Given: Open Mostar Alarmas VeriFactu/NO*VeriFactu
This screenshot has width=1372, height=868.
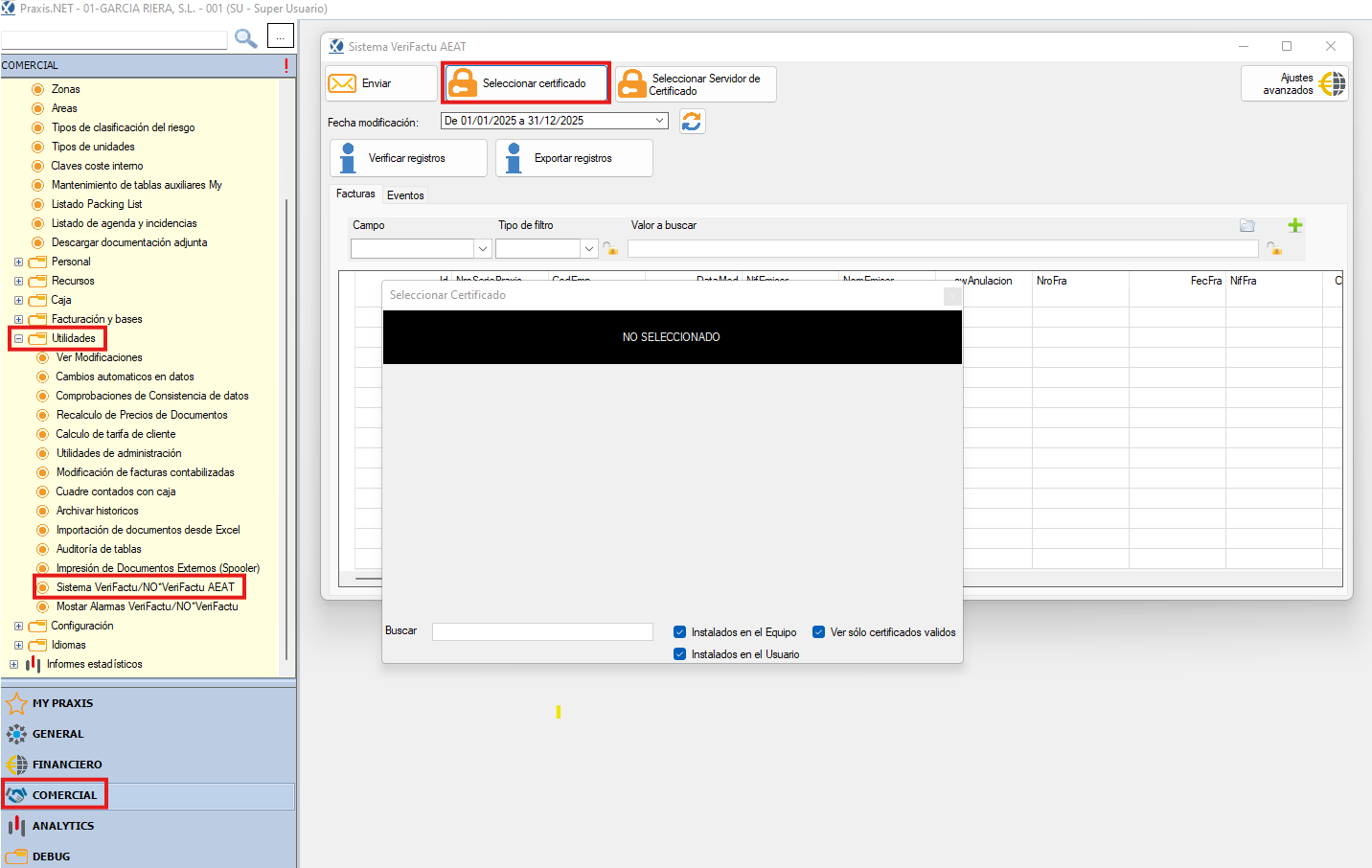Looking at the screenshot, I should tap(147, 606).
